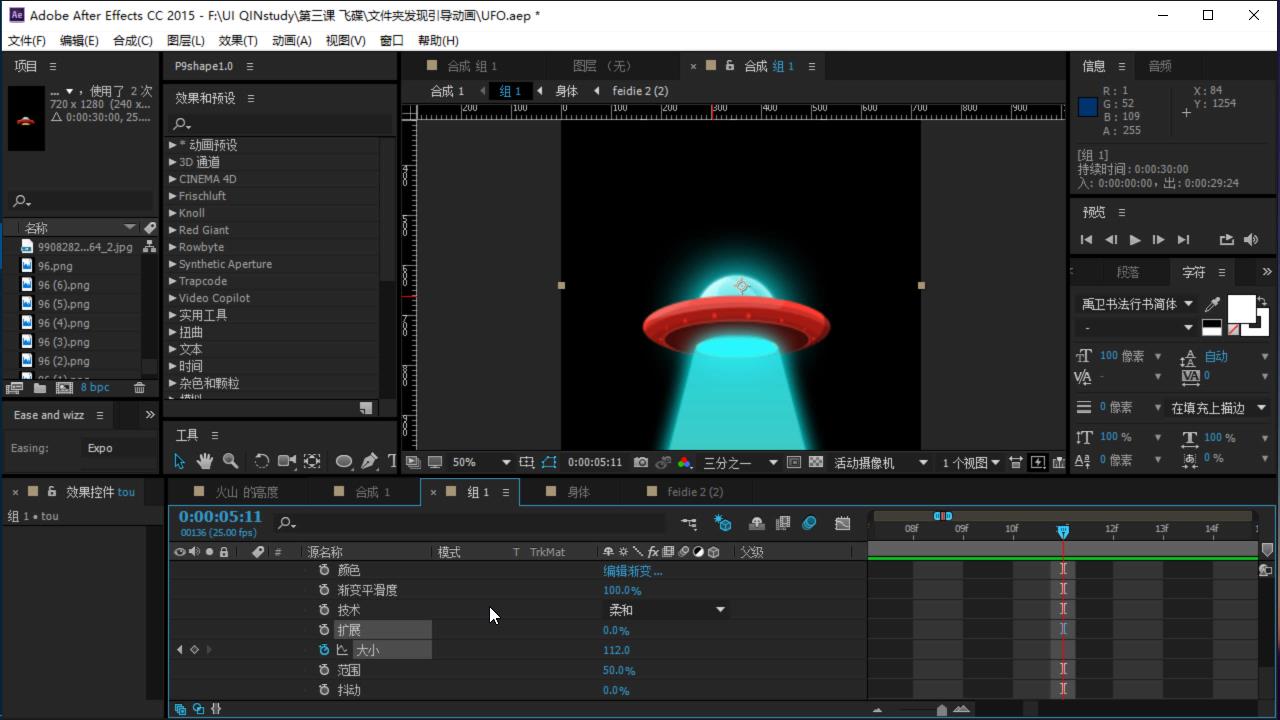Take a snapshot with the camera icon
This screenshot has width=1280, height=720.
[641, 463]
